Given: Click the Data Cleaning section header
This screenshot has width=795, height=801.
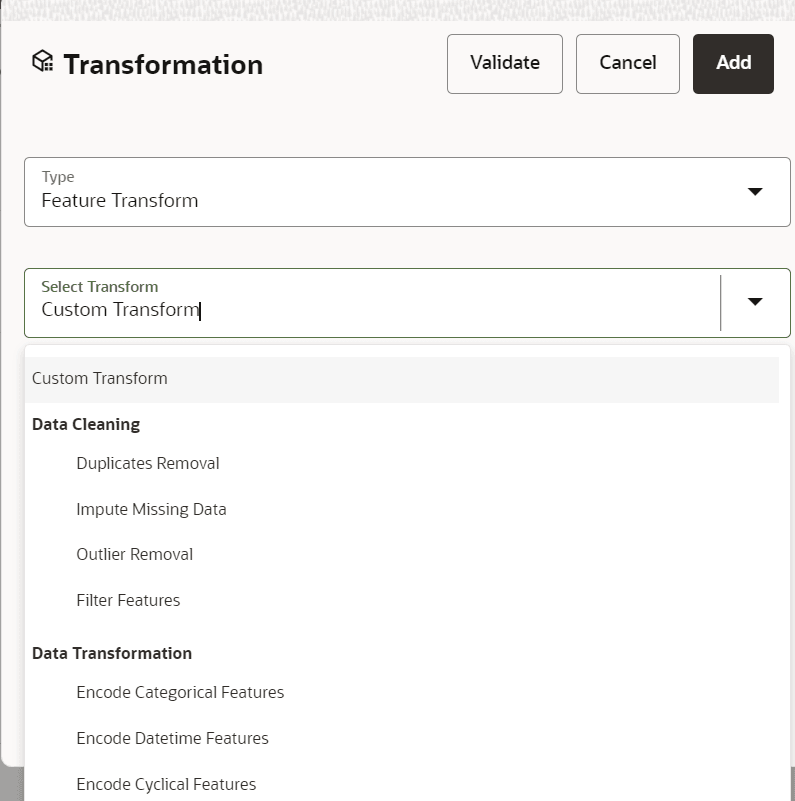Looking at the screenshot, I should 85,424.
